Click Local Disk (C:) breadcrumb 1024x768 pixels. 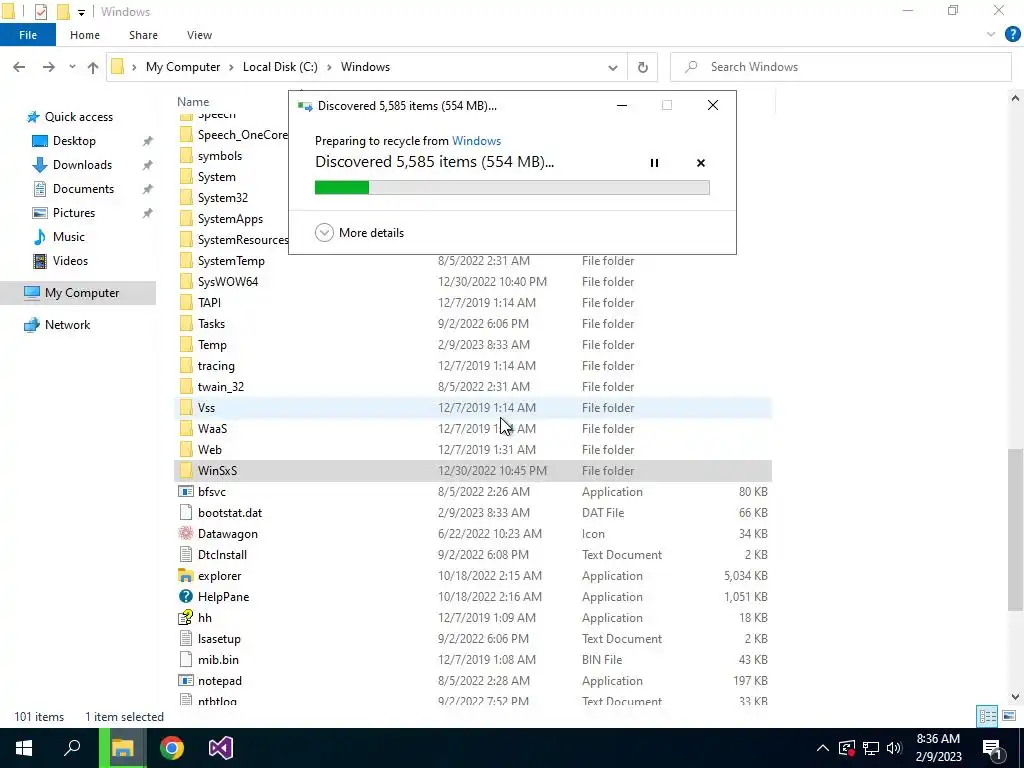coord(280,67)
